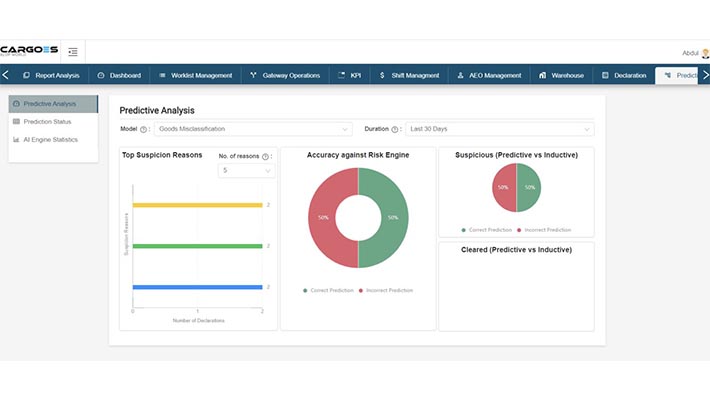The image size is (710, 400).
Task: Expand the Duration dropdown set to Last 30 Days
Action: pyautogui.click(x=499, y=129)
